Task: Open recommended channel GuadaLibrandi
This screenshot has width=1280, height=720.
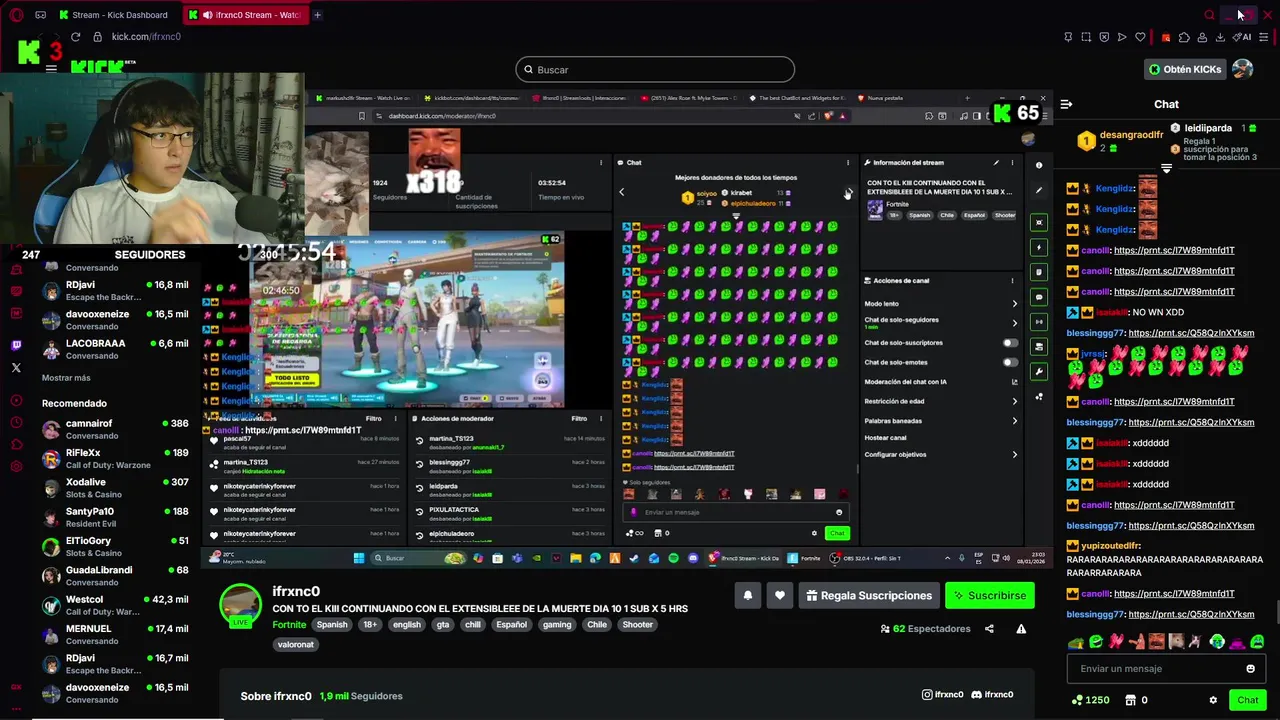Action: 115,576
